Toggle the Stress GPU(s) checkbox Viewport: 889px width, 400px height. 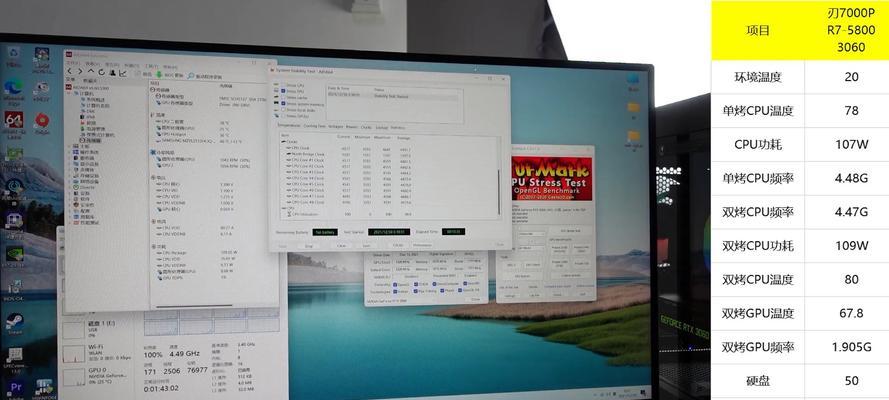(283, 116)
